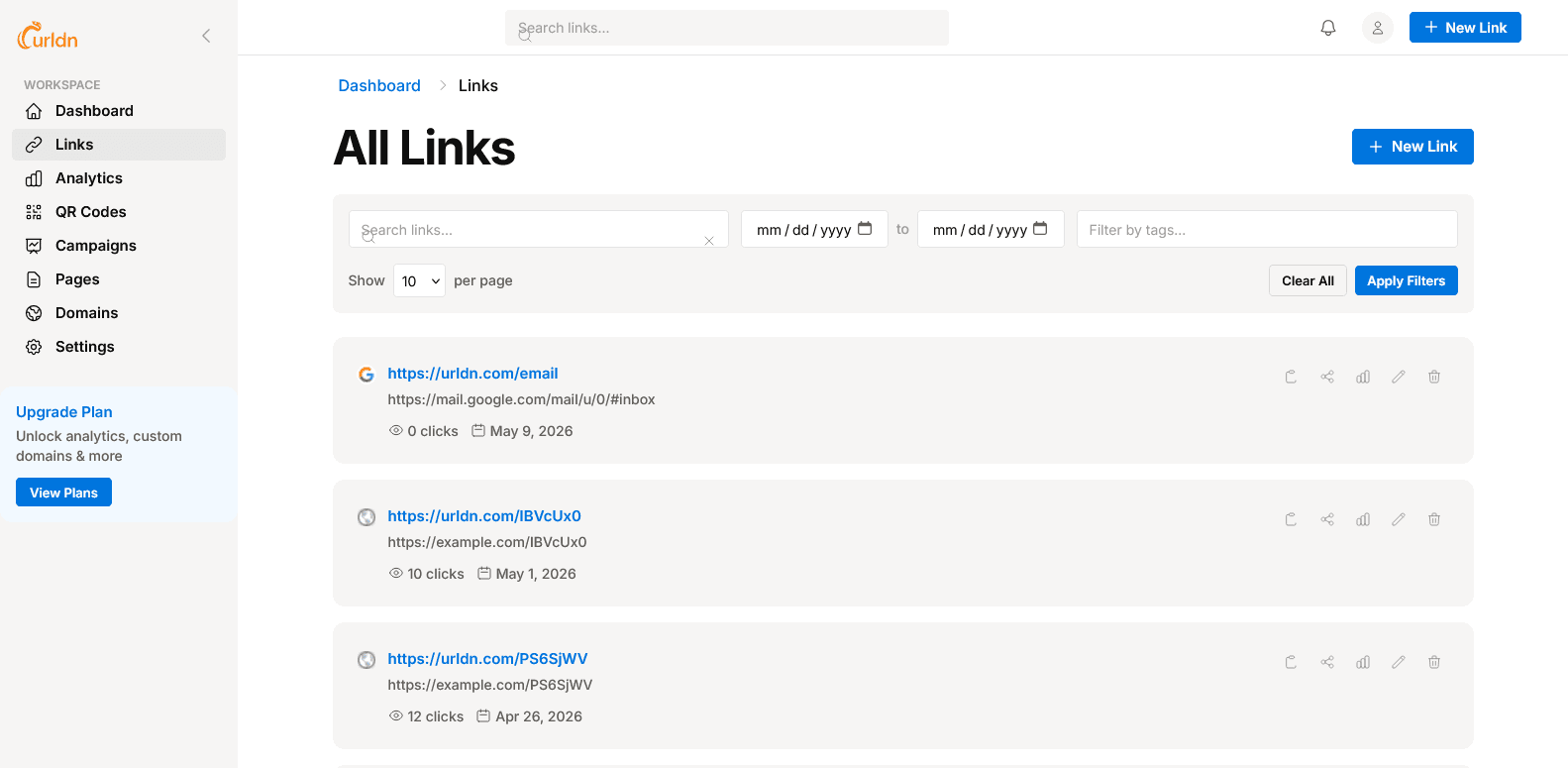Viewport: 1568px width, 768px height.
Task: Click the Clear All button
Action: click(1307, 280)
